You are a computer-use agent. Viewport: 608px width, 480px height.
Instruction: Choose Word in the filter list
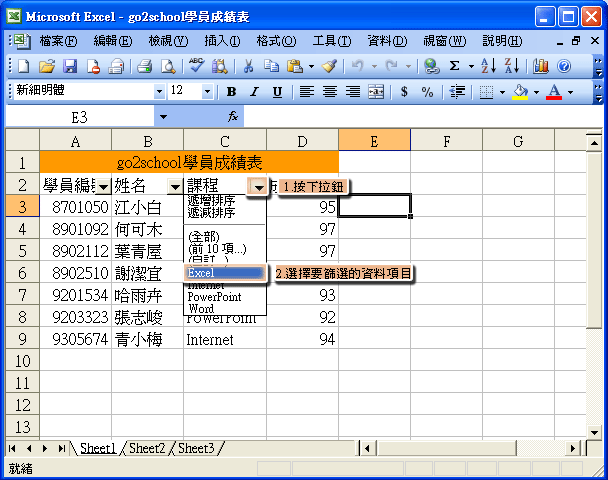(200, 309)
